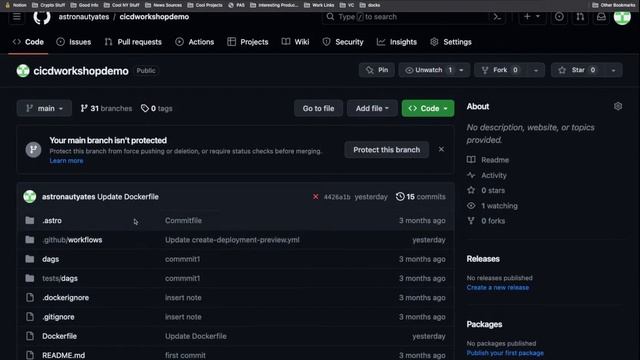Image resolution: width=640 pixels, height=360 pixels.
Task: Open the Notion bookmark in bookmarks bar
Action: click(16, 5)
